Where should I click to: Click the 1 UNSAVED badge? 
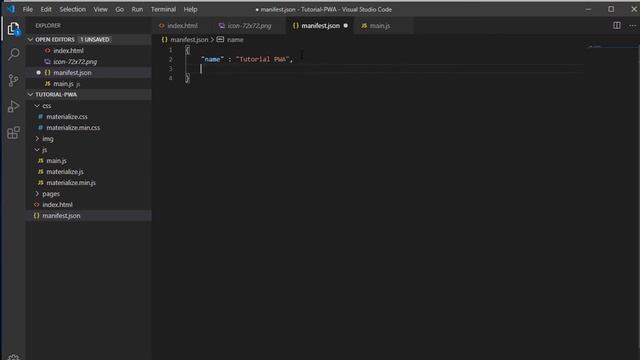95,39
